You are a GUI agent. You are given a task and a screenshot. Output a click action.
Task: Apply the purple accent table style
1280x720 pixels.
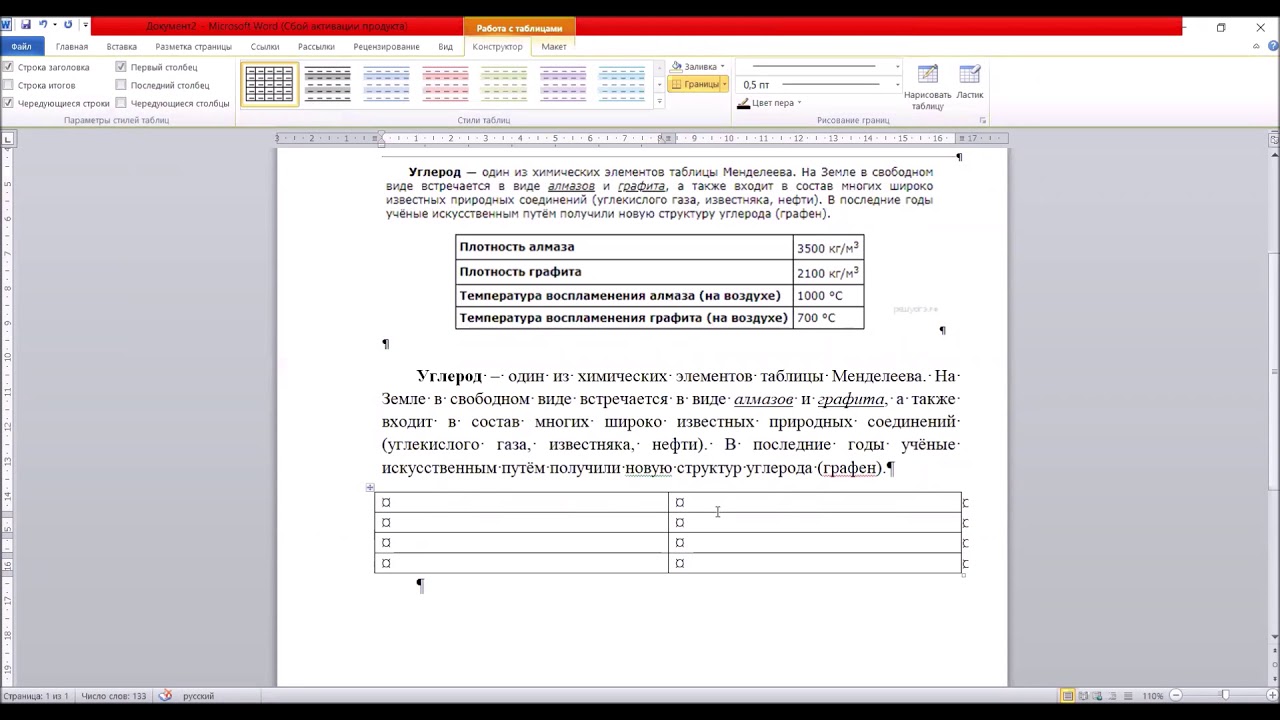pos(564,84)
